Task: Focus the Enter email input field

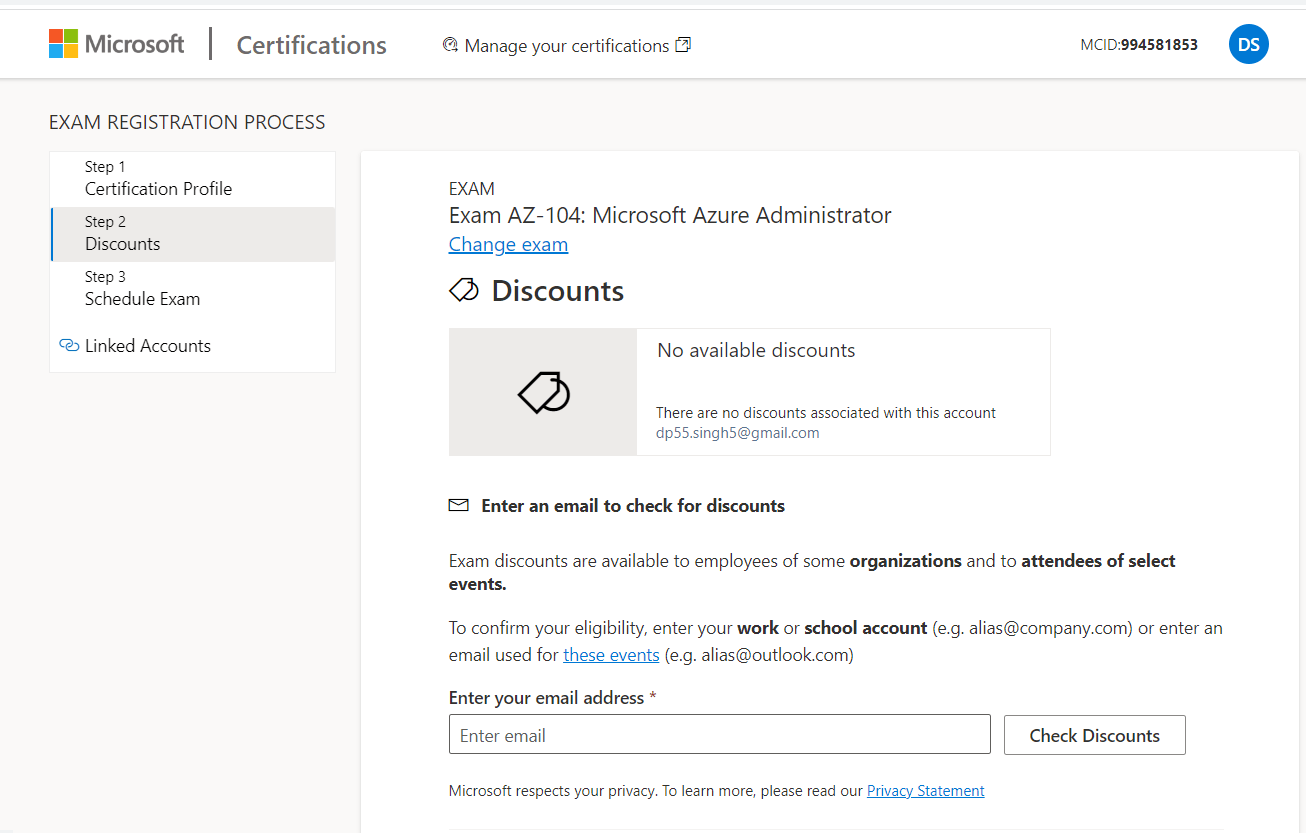Action: point(720,735)
